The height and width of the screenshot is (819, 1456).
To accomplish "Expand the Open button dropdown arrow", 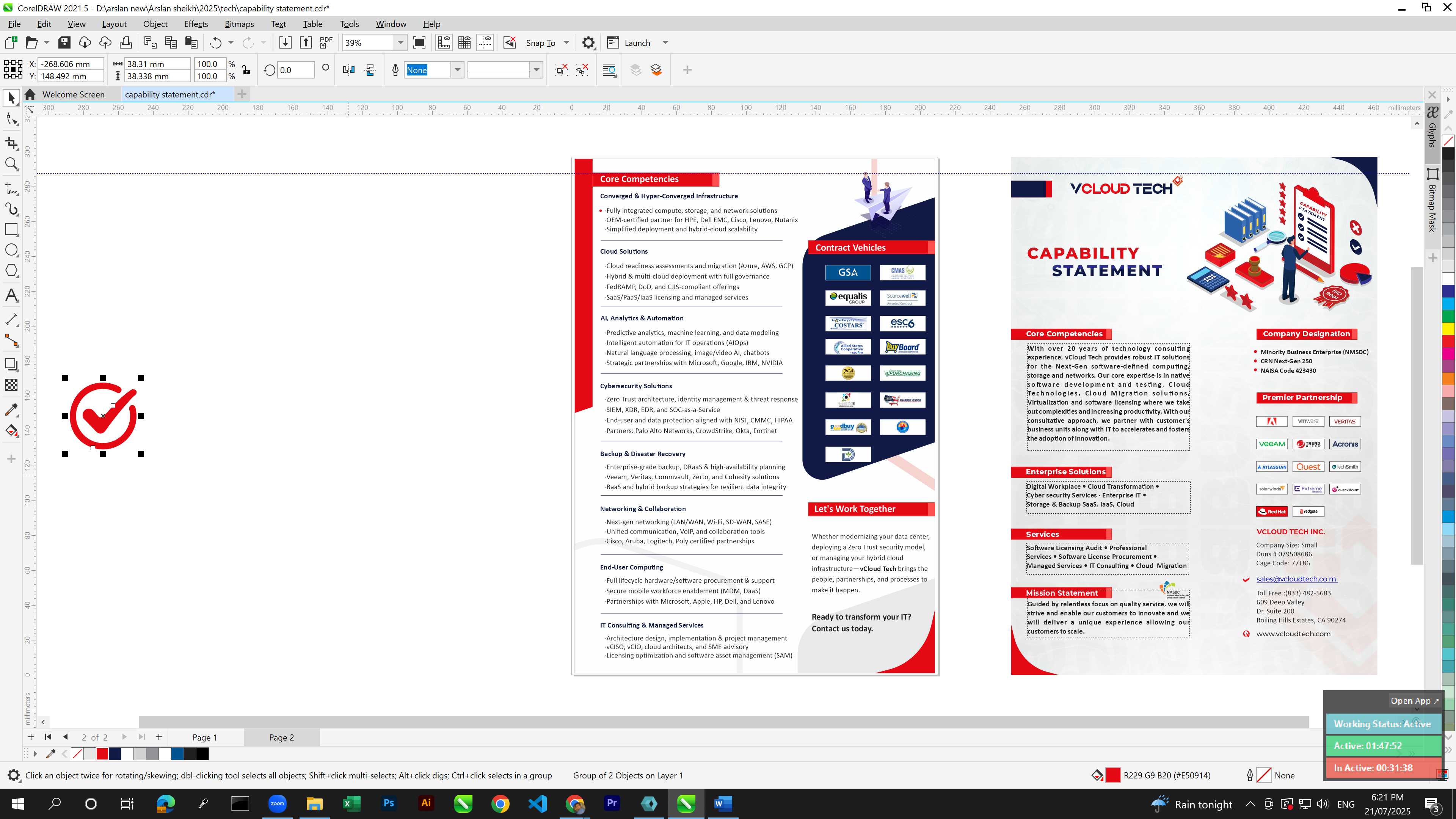I will tap(46, 43).
